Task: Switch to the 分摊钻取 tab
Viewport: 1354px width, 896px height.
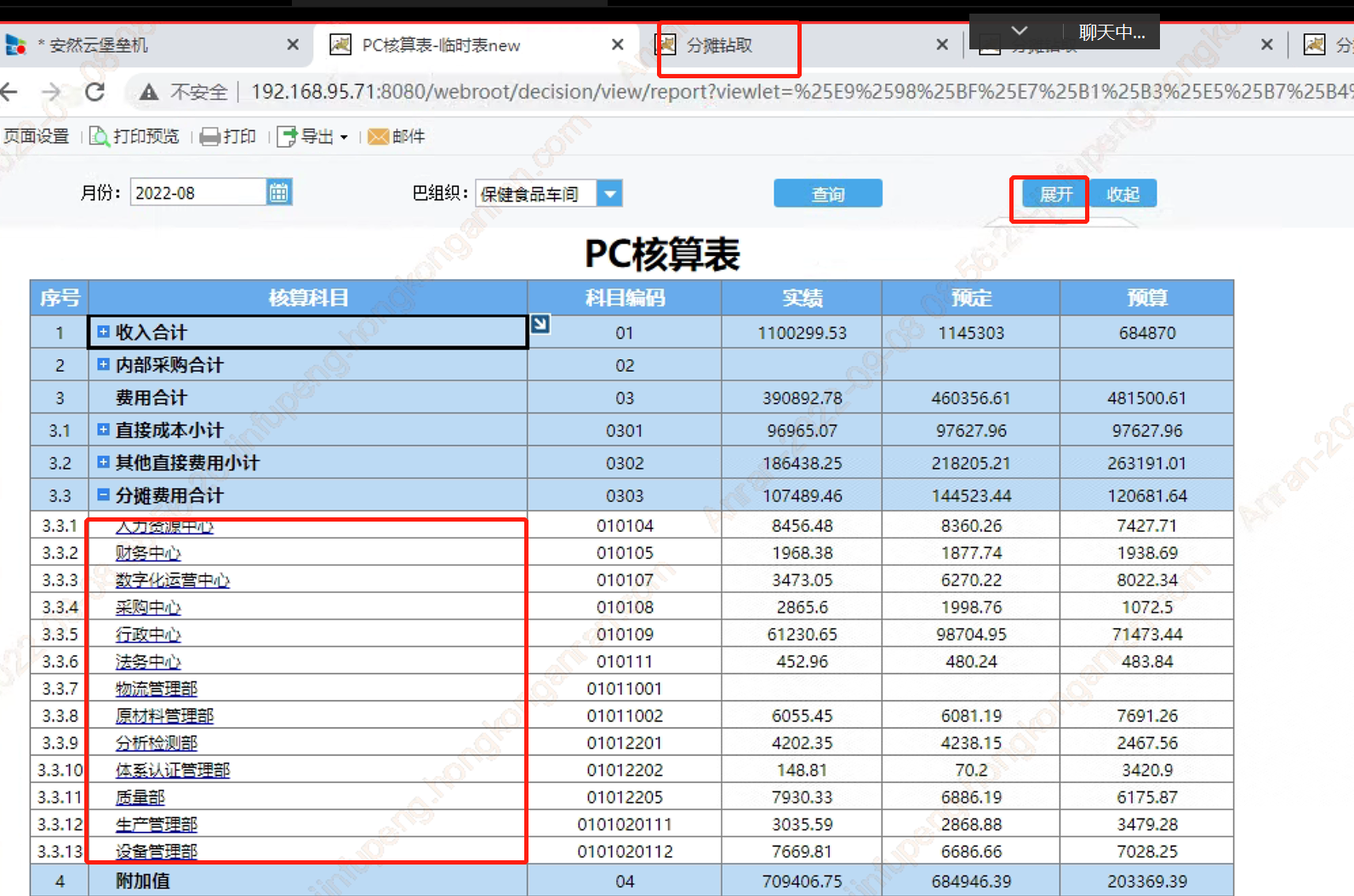Action: tap(720, 45)
